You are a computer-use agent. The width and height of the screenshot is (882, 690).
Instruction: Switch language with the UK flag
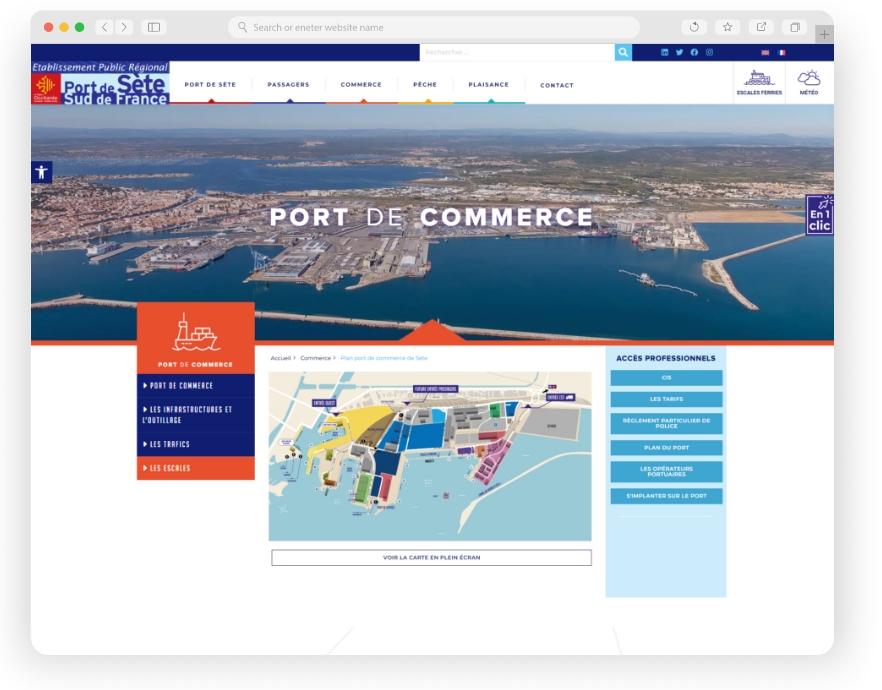765,52
